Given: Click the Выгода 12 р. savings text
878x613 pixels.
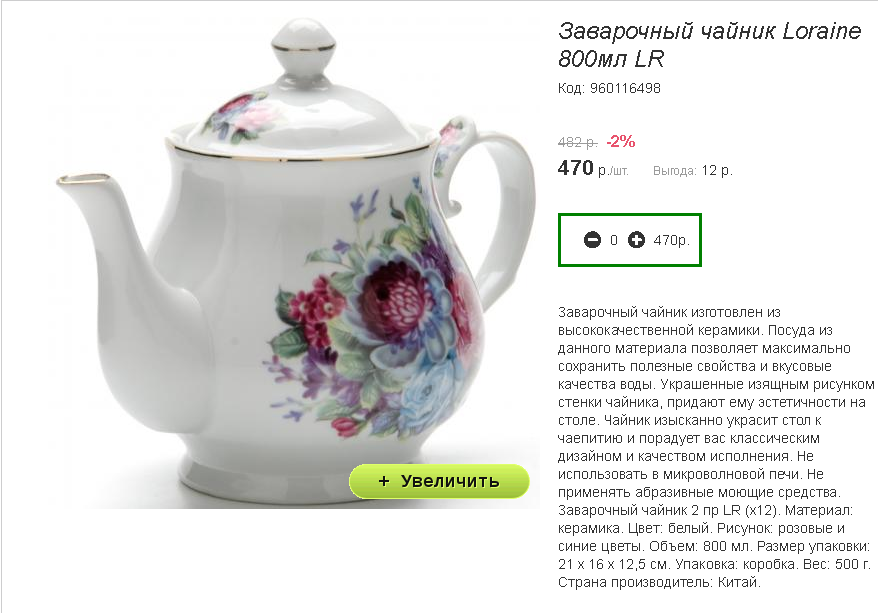Looking at the screenshot, I should point(693,171).
